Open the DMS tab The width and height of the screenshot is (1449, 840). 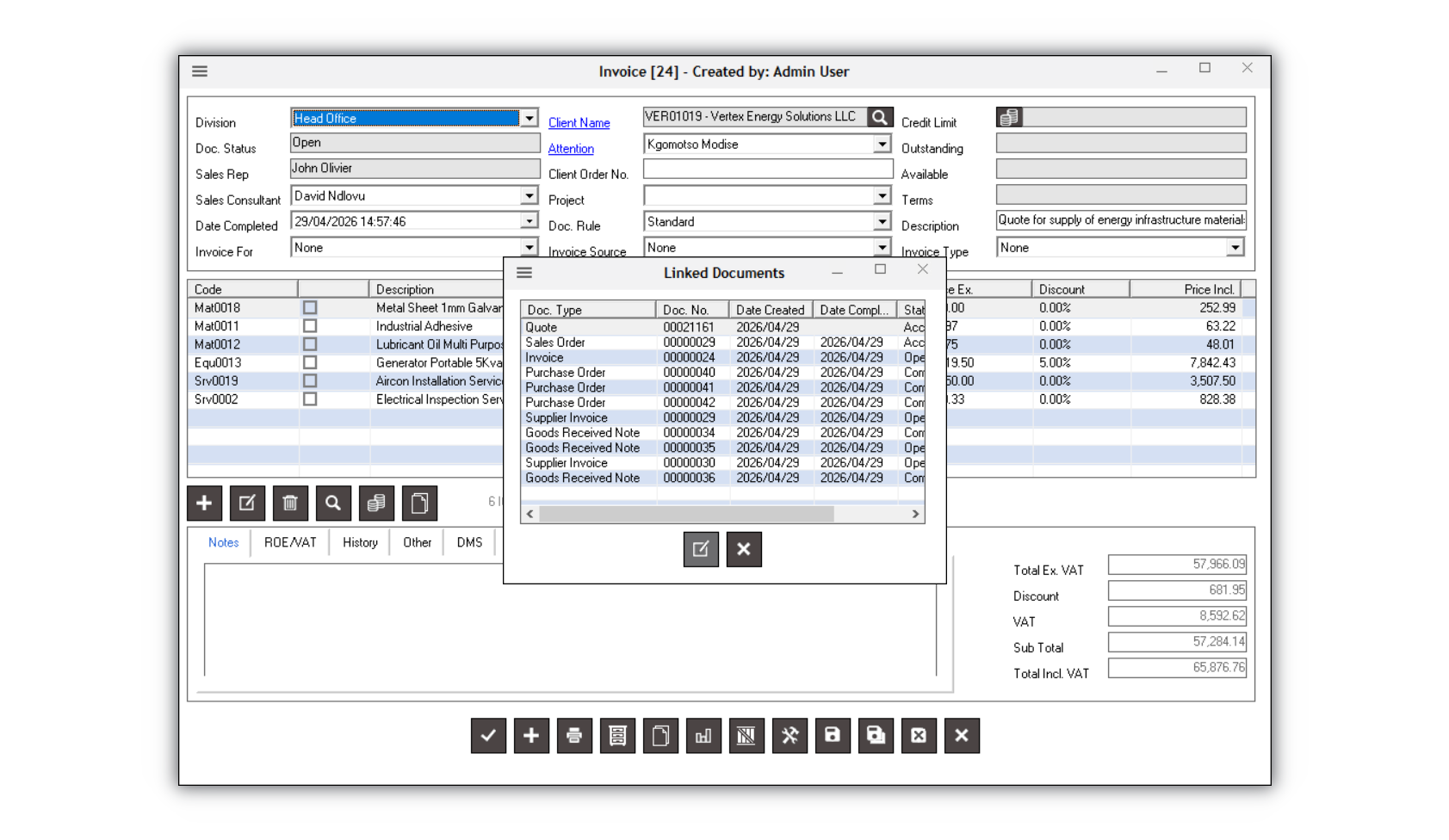469,542
